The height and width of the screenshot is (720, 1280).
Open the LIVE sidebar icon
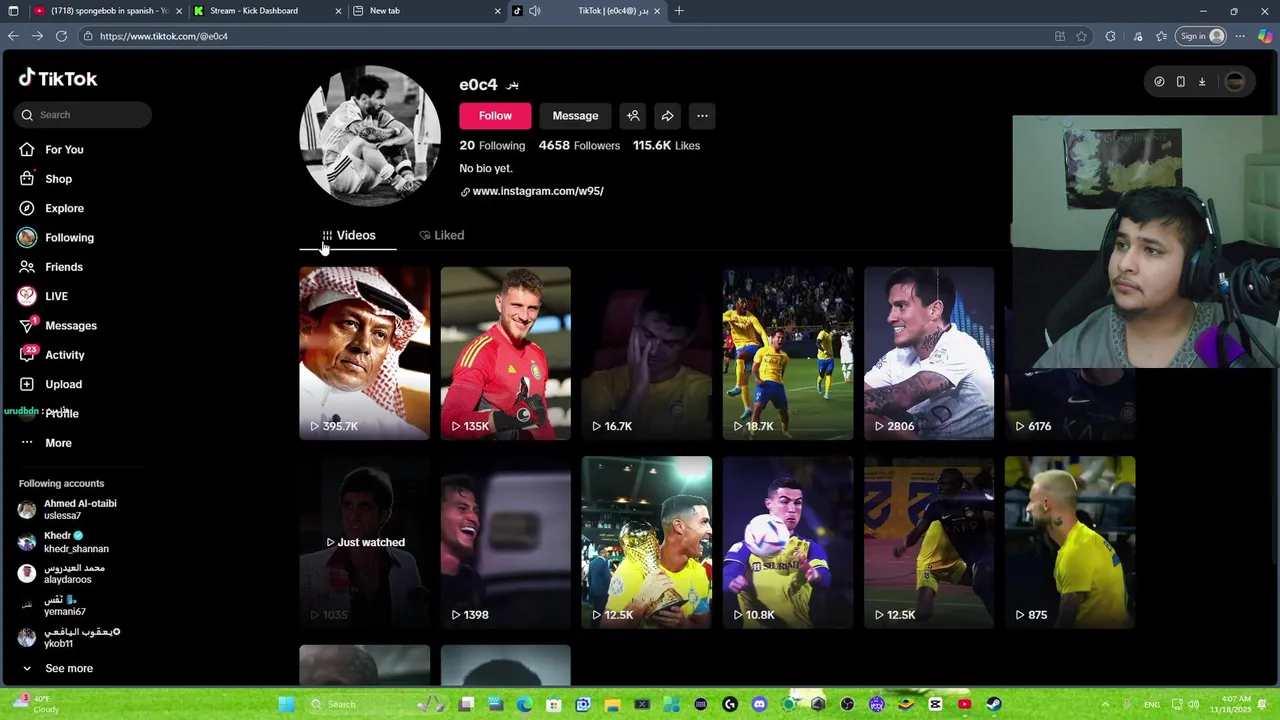[27, 296]
